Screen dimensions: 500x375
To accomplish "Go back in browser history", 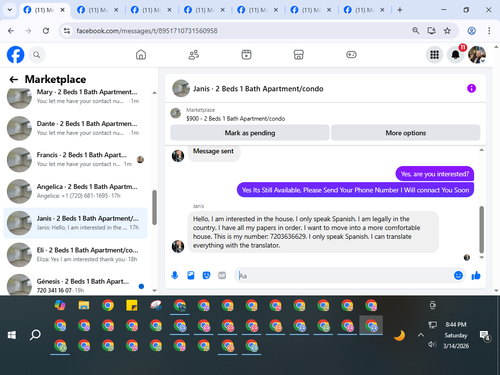I will (x=11, y=31).
